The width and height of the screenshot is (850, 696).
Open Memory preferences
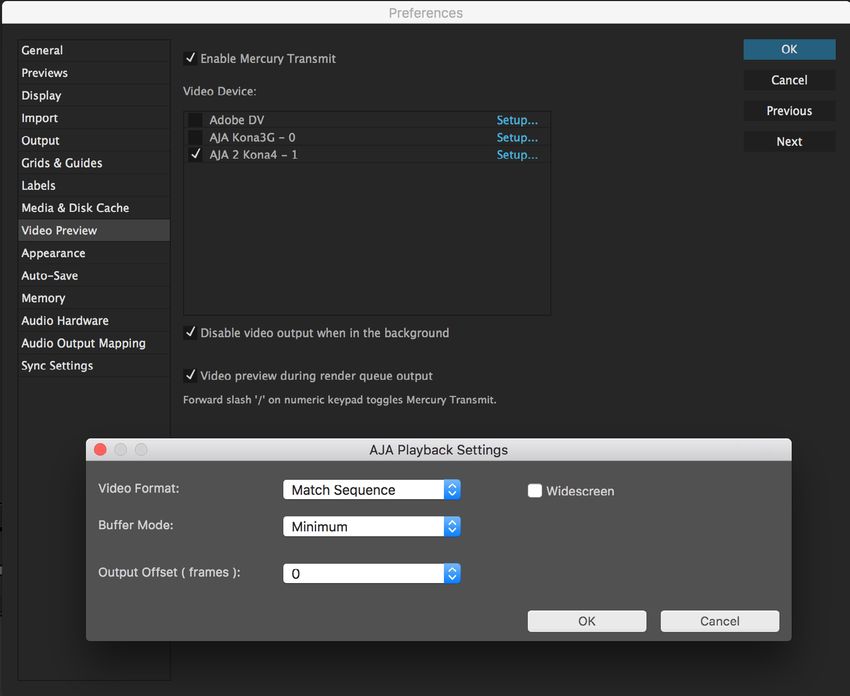click(94, 298)
